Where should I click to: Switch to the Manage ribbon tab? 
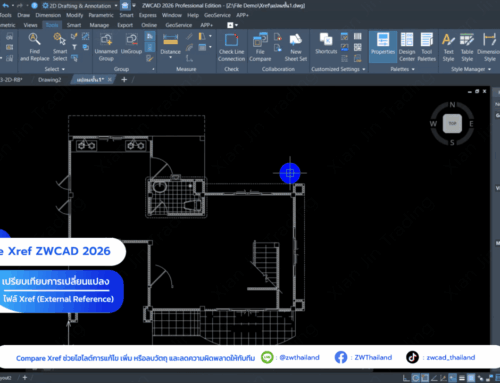pos(99,25)
